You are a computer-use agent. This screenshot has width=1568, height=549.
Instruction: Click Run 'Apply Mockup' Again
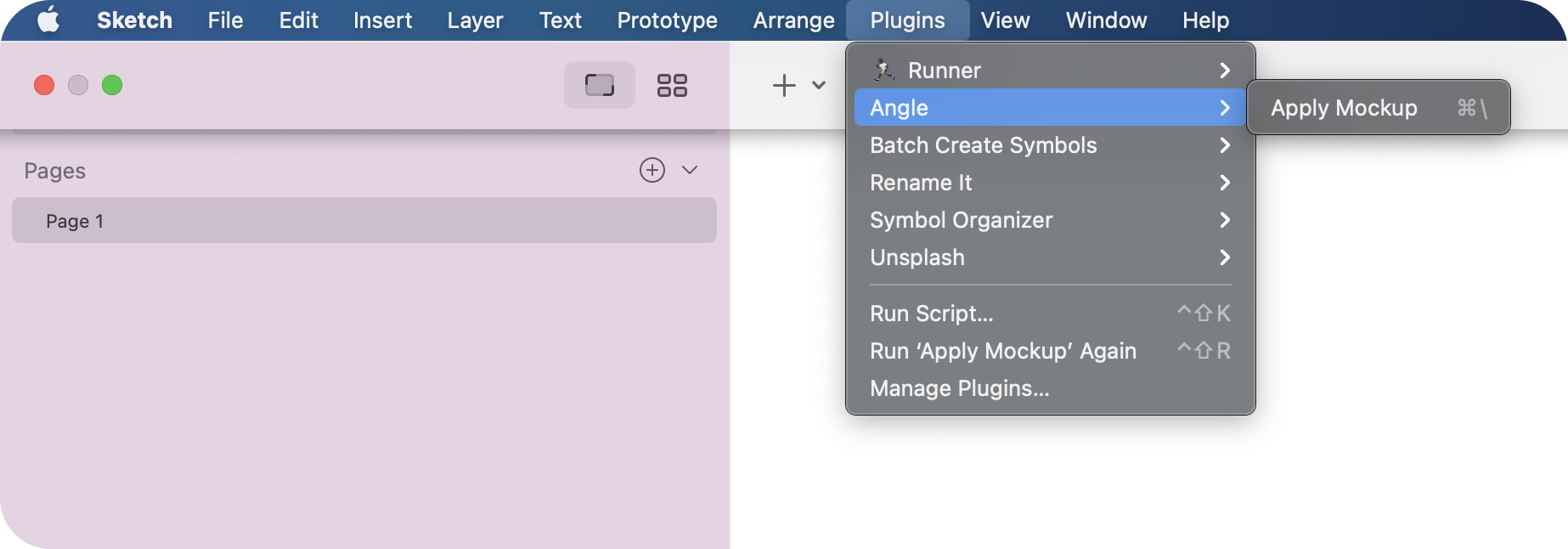(x=1003, y=351)
